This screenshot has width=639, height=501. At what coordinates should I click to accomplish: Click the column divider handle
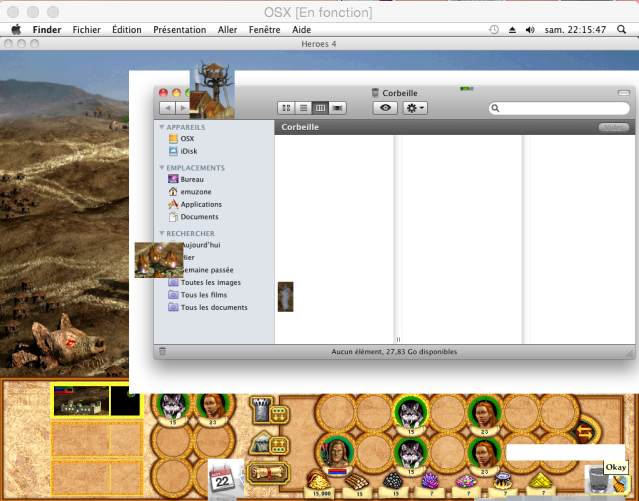pyautogui.click(x=398, y=339)
